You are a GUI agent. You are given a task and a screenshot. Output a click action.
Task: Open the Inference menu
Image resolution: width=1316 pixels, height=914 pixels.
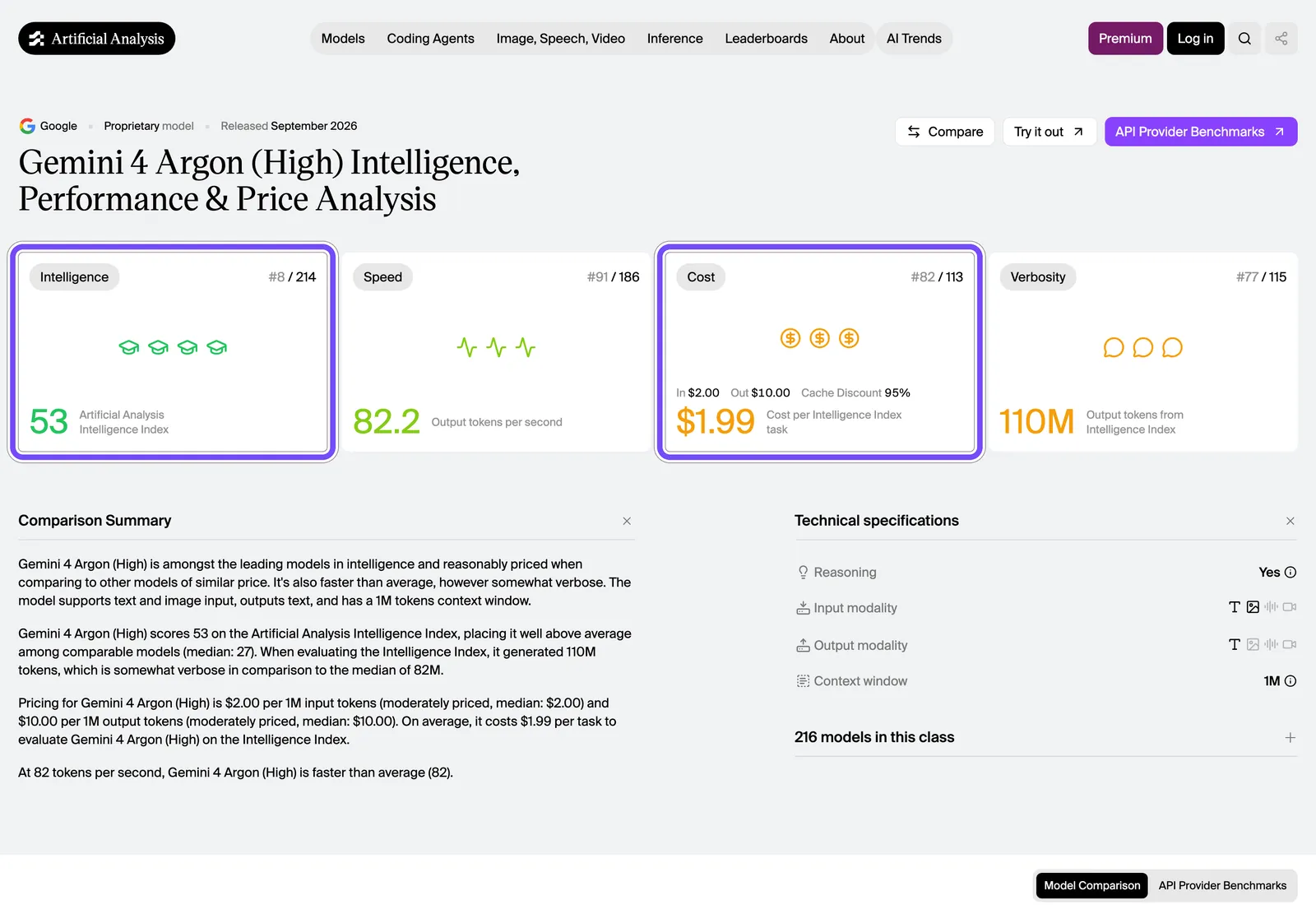[x=675, y=39]
